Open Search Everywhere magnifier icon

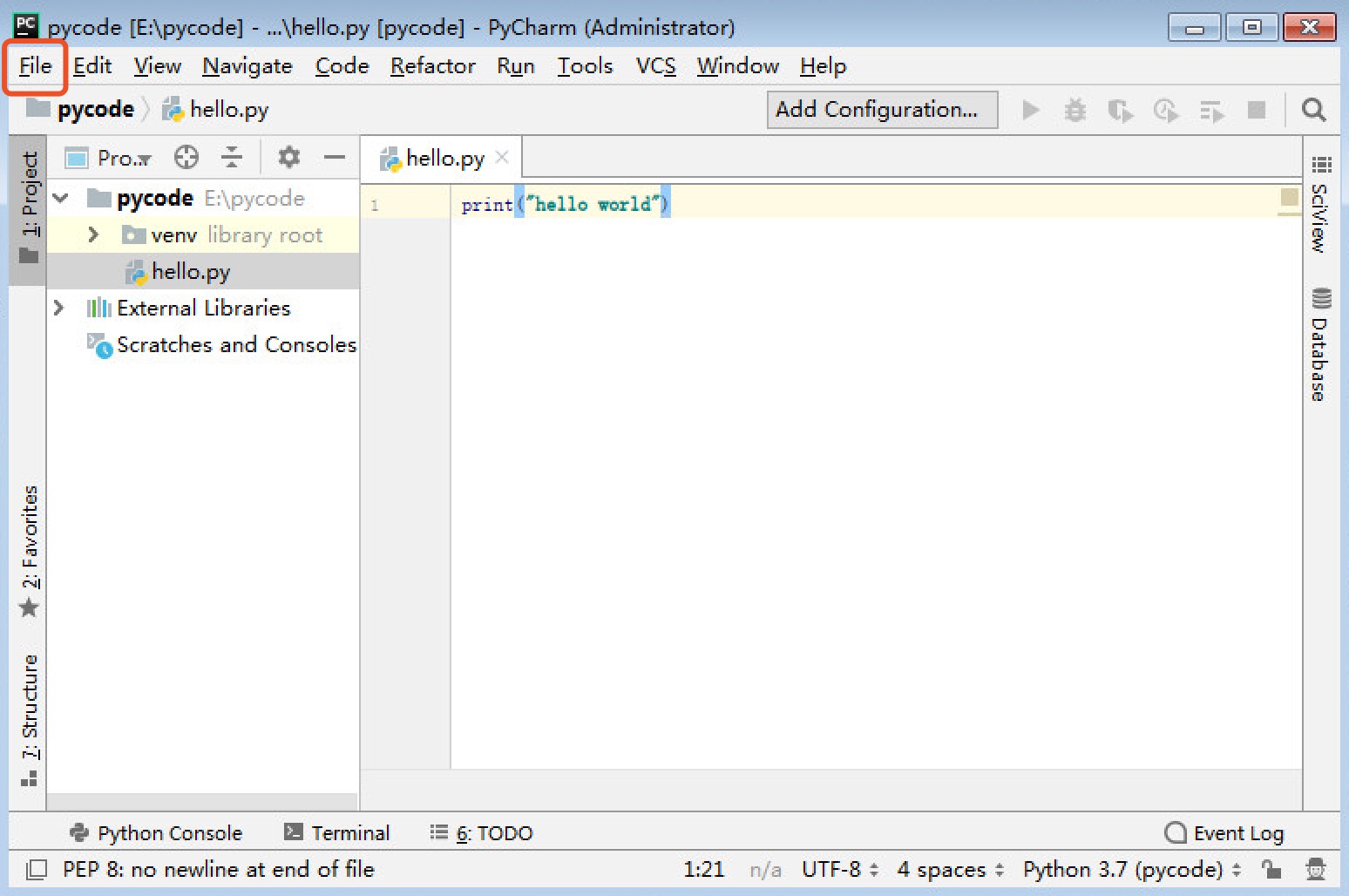(1313, 110)
